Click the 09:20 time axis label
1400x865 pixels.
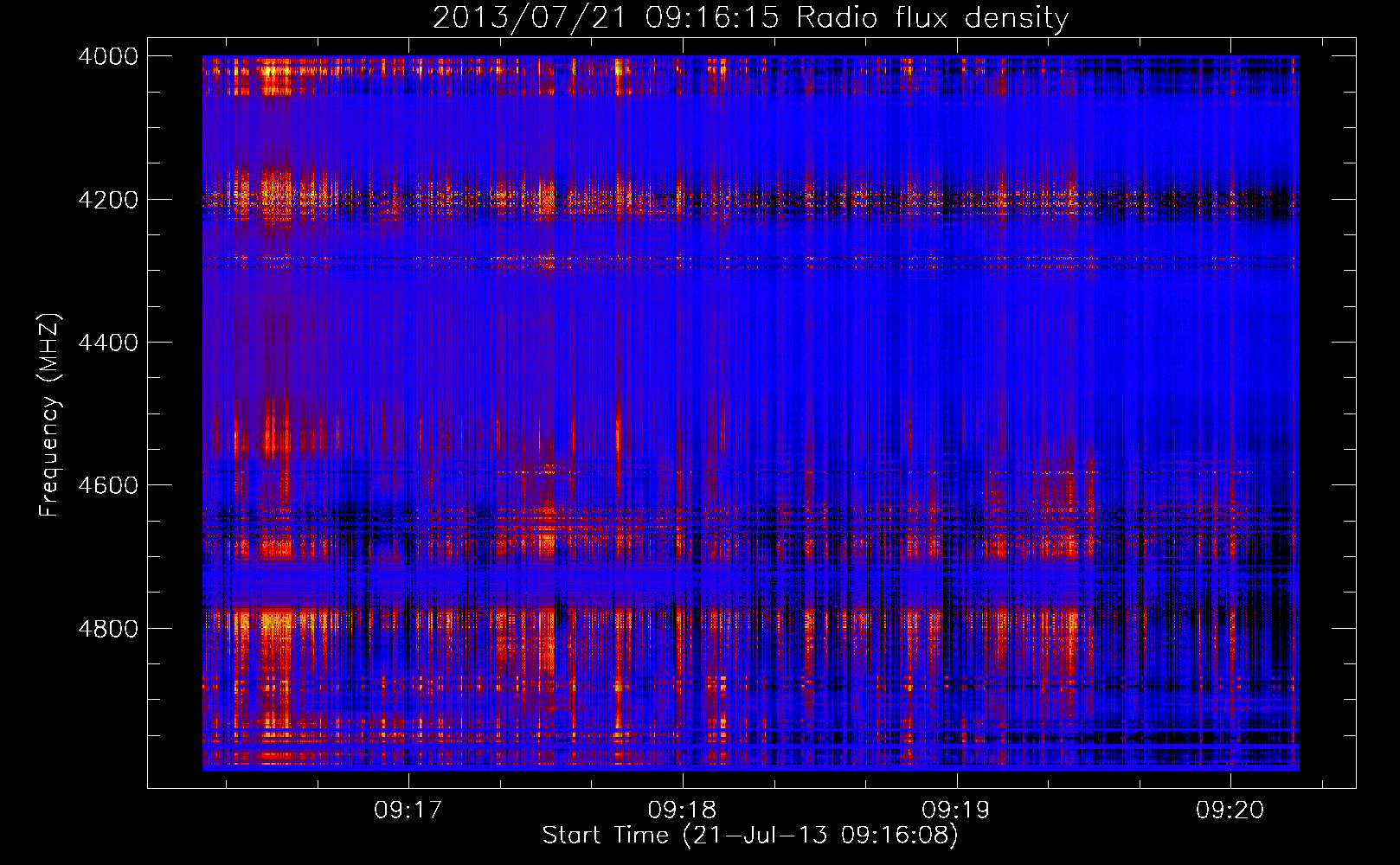[x=1230, y=811]
